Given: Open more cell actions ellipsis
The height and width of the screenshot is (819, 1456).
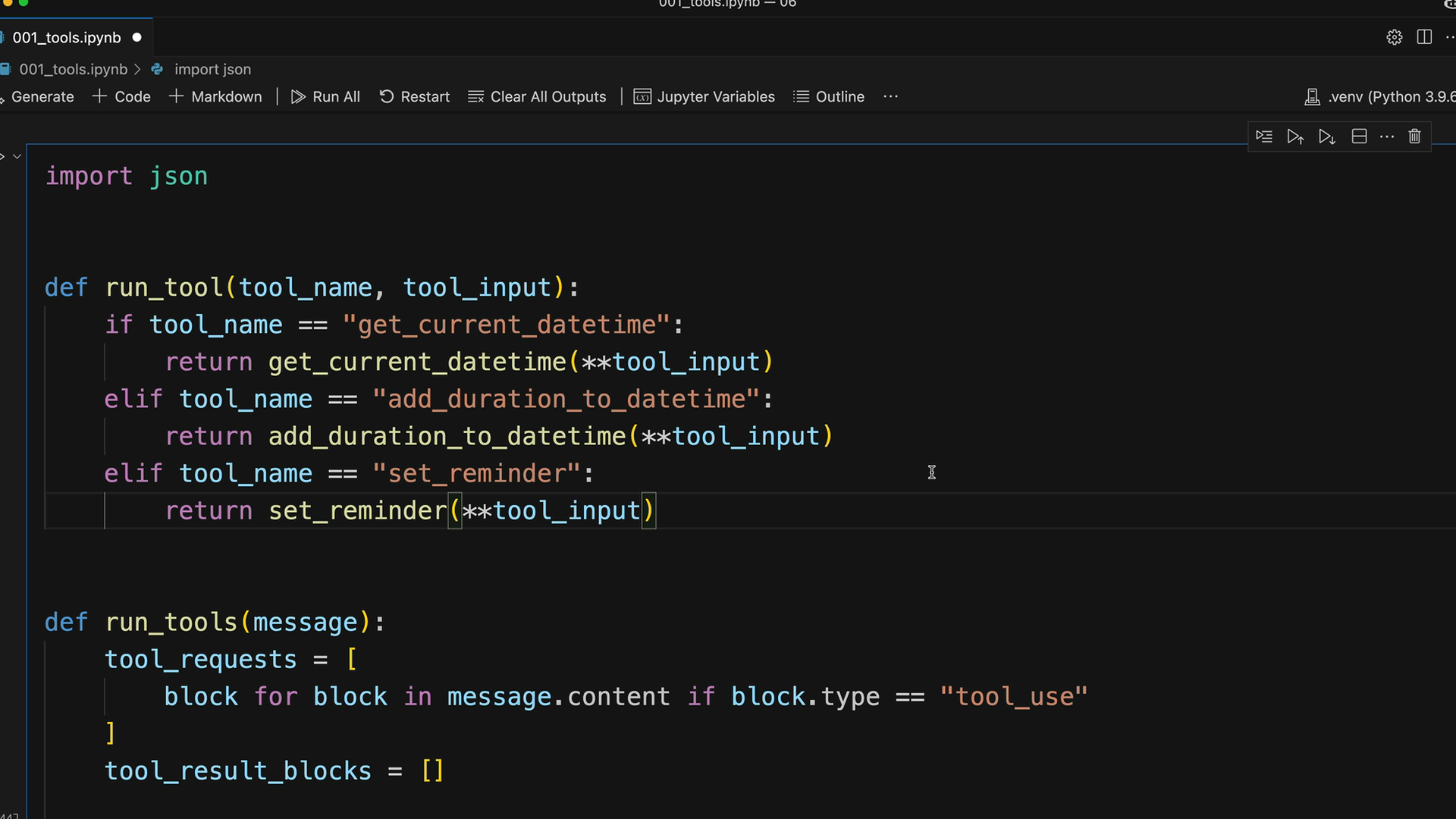Looking at the screenshot, I should tap(1387, 136).
